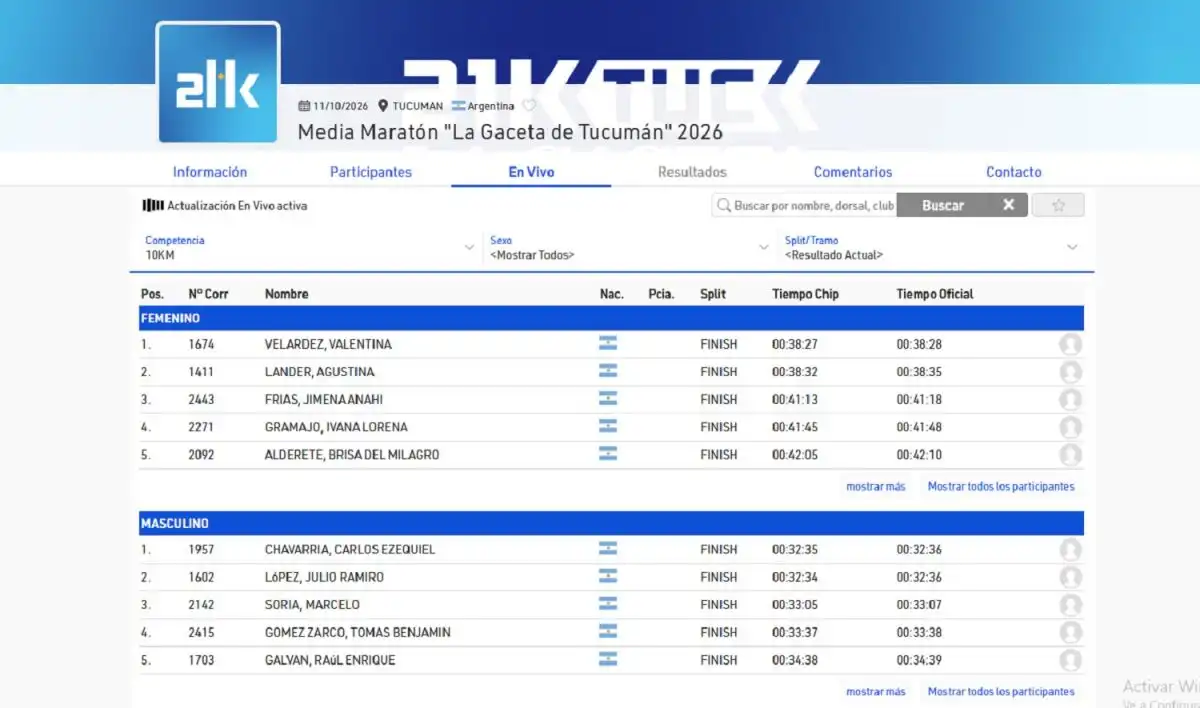Open avatar icon for Gramajo, Ivana Lorena
This screenshot has width=1200, height=708.
point(1070,428)
